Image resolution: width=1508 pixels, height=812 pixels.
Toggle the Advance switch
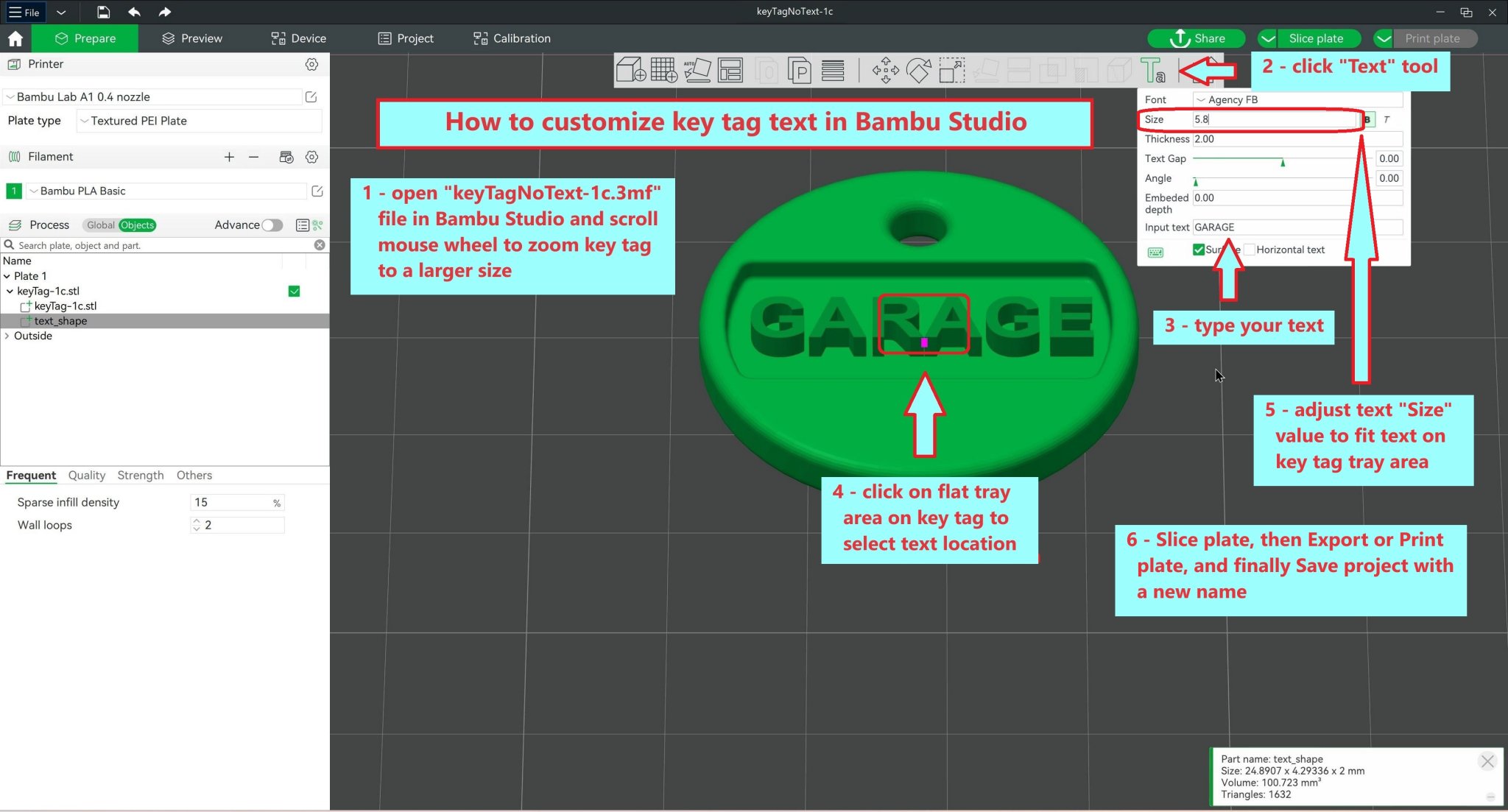[x=272, y=225]
